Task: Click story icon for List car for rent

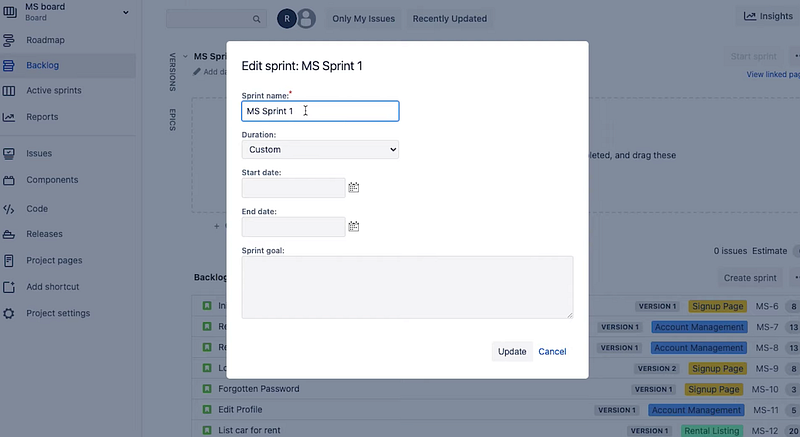Action: [207, 430]
